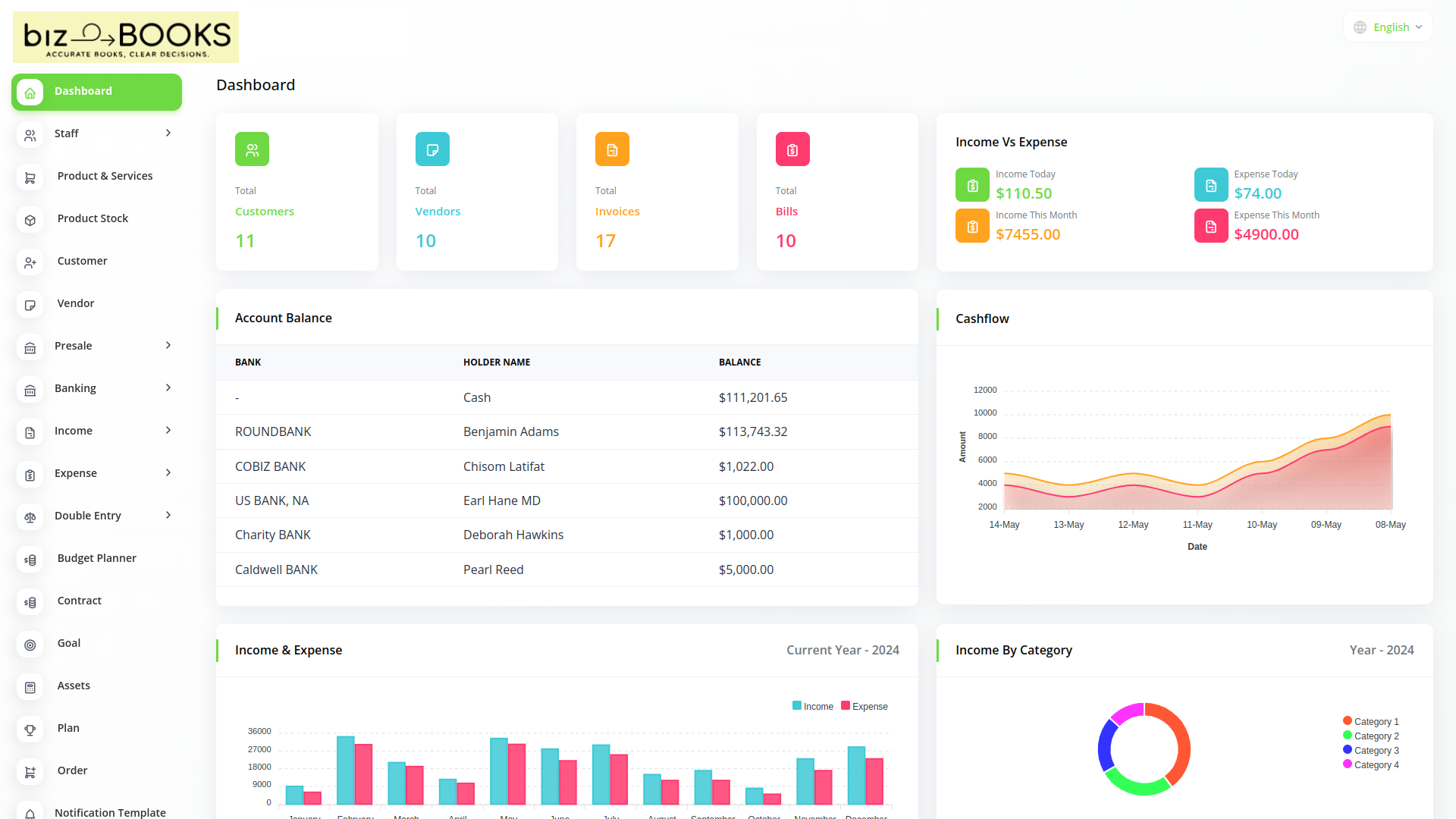Viewport: 1456px width, 819px height.
Task: Expand the Staff submenu chevron
Action: coord(168,133)
